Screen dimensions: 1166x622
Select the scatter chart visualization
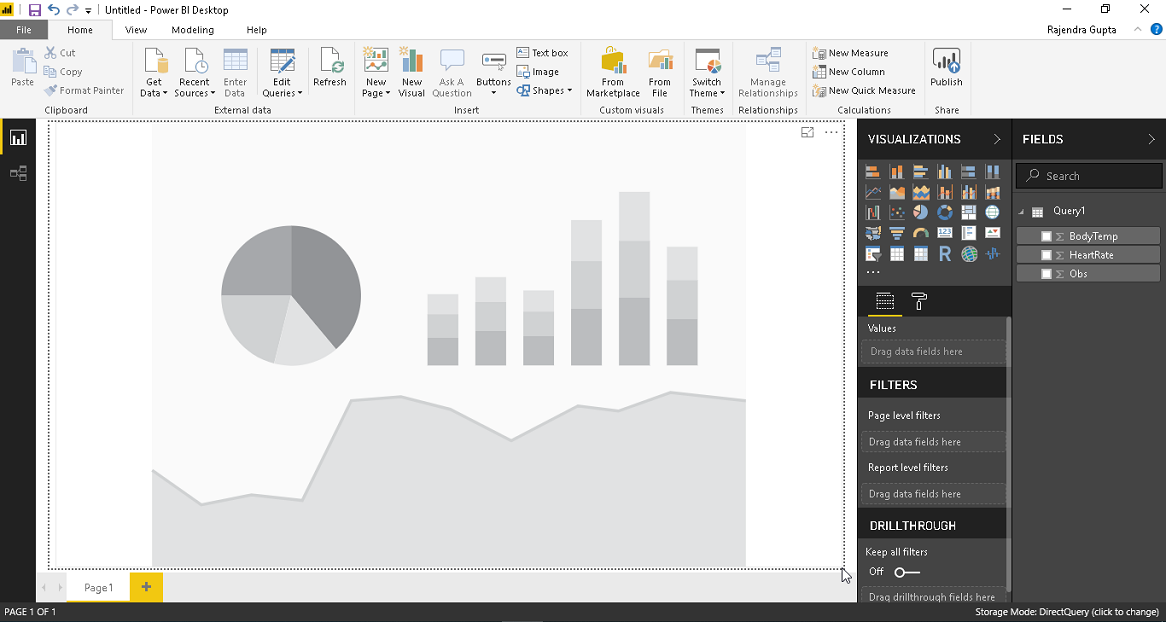(x=897, y=213)
